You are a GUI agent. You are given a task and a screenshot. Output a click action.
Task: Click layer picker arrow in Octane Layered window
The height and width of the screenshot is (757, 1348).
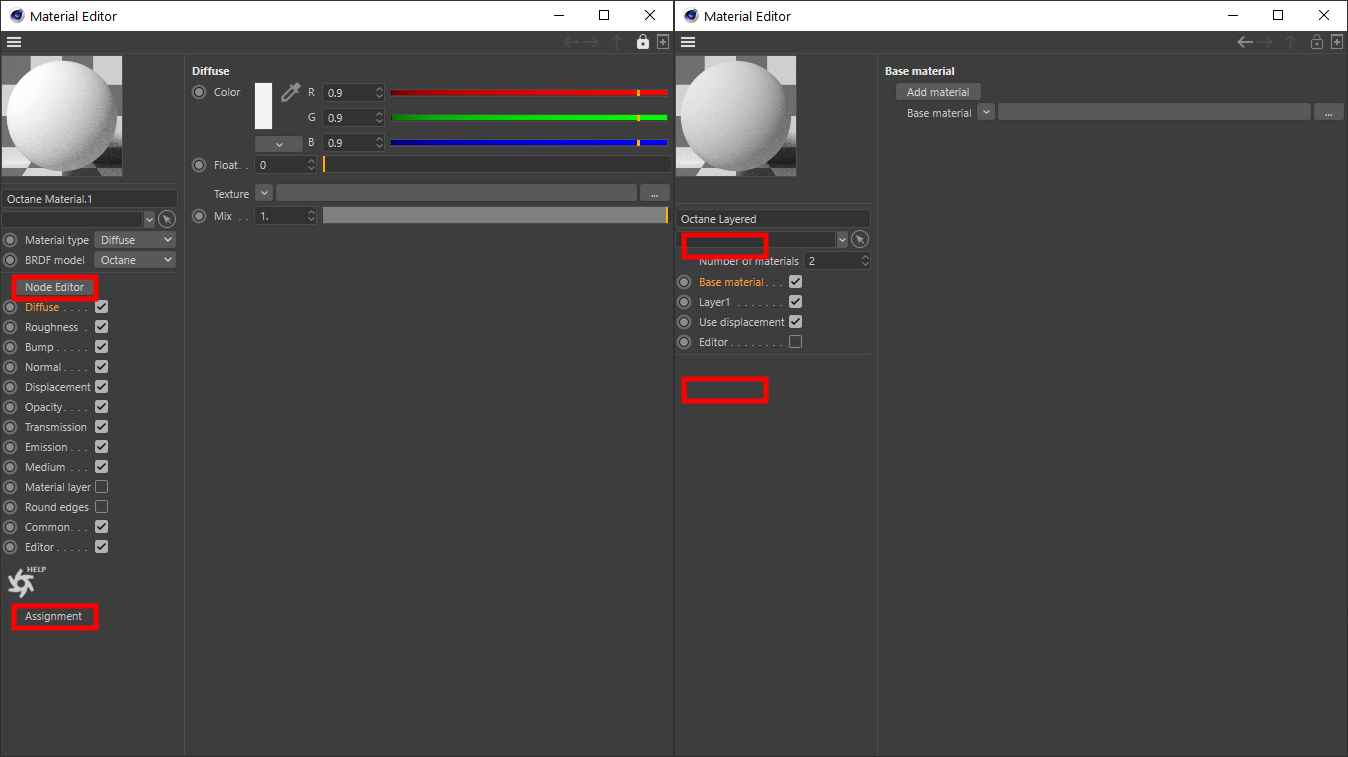[860, 239]
